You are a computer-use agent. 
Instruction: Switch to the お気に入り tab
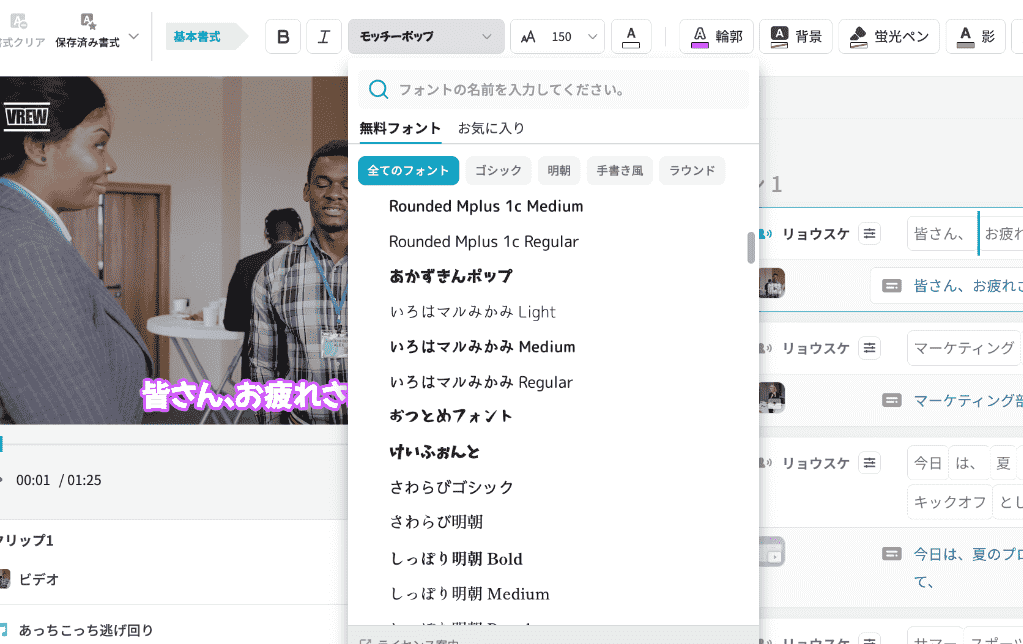491,129
